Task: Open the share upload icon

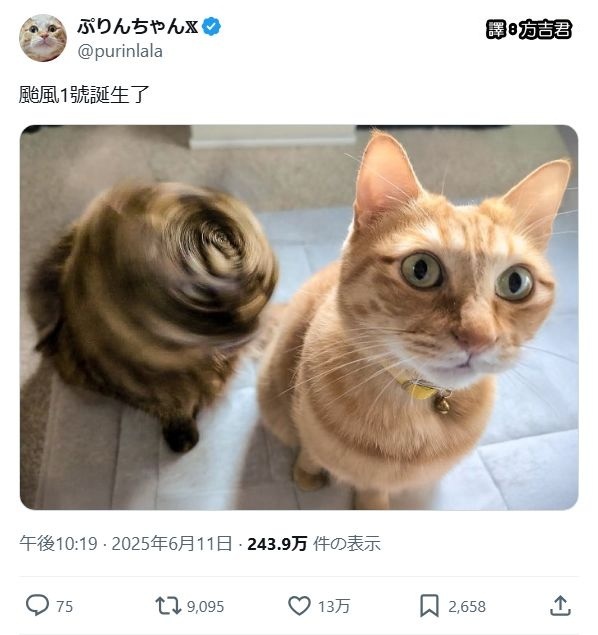Action: (x=560, y=605)
